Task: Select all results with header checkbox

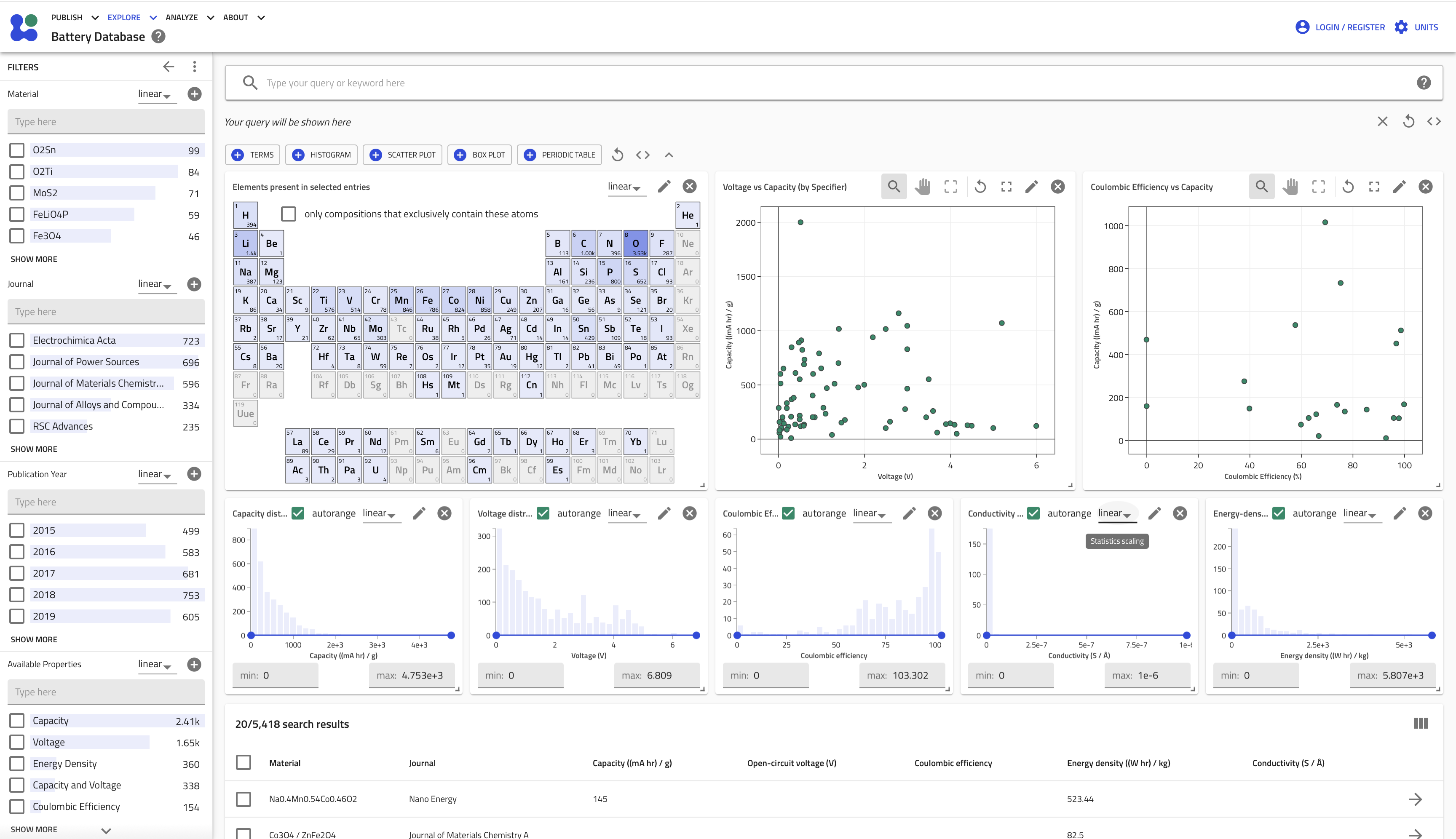Action: (244, 762)
